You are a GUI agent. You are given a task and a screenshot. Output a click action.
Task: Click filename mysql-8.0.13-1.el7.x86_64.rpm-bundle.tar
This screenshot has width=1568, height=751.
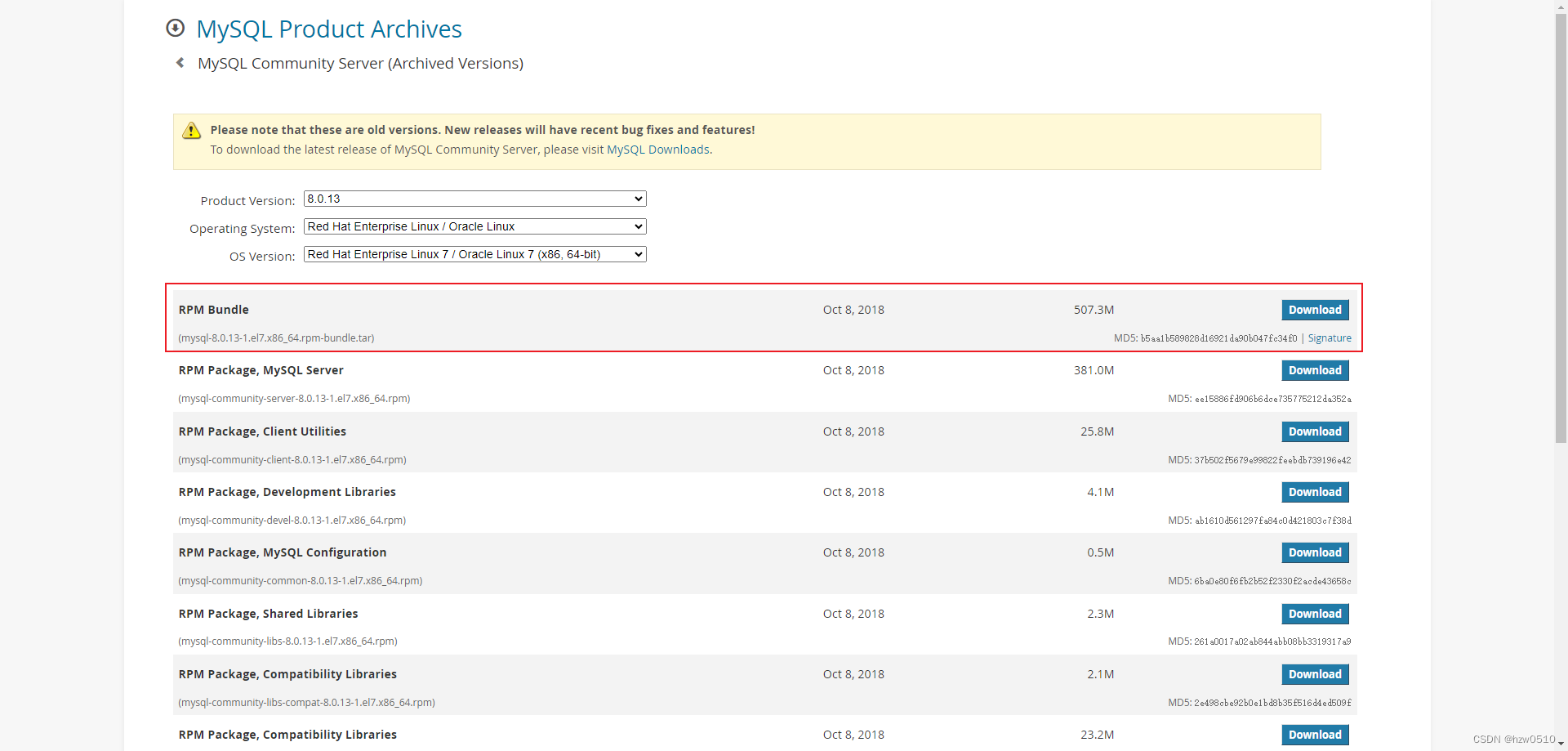point(277,338)
